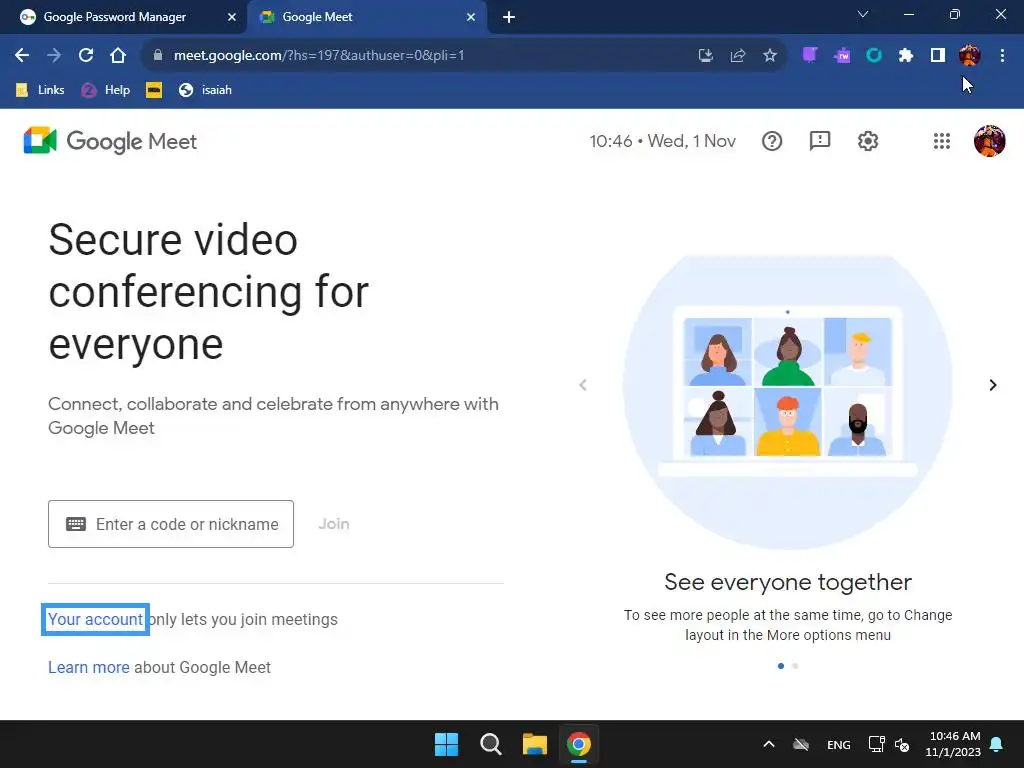Toggle the browser side panel
This screenshot has height=768, width=1024.
938,55
